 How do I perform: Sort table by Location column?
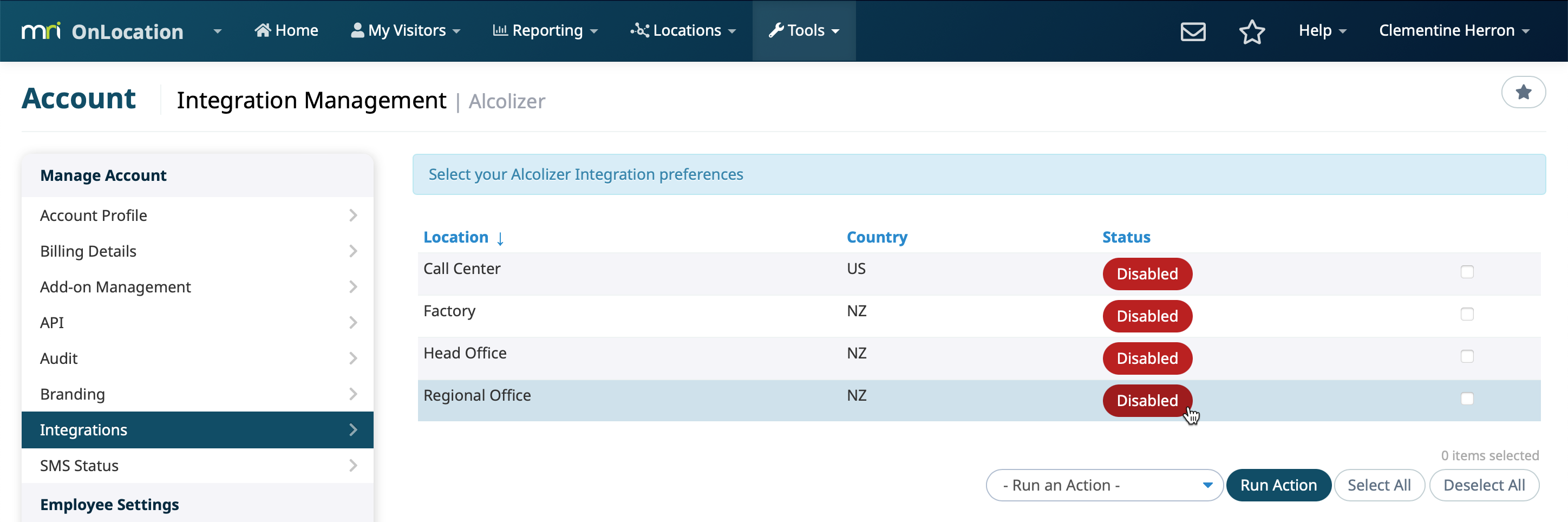point(456,237)
